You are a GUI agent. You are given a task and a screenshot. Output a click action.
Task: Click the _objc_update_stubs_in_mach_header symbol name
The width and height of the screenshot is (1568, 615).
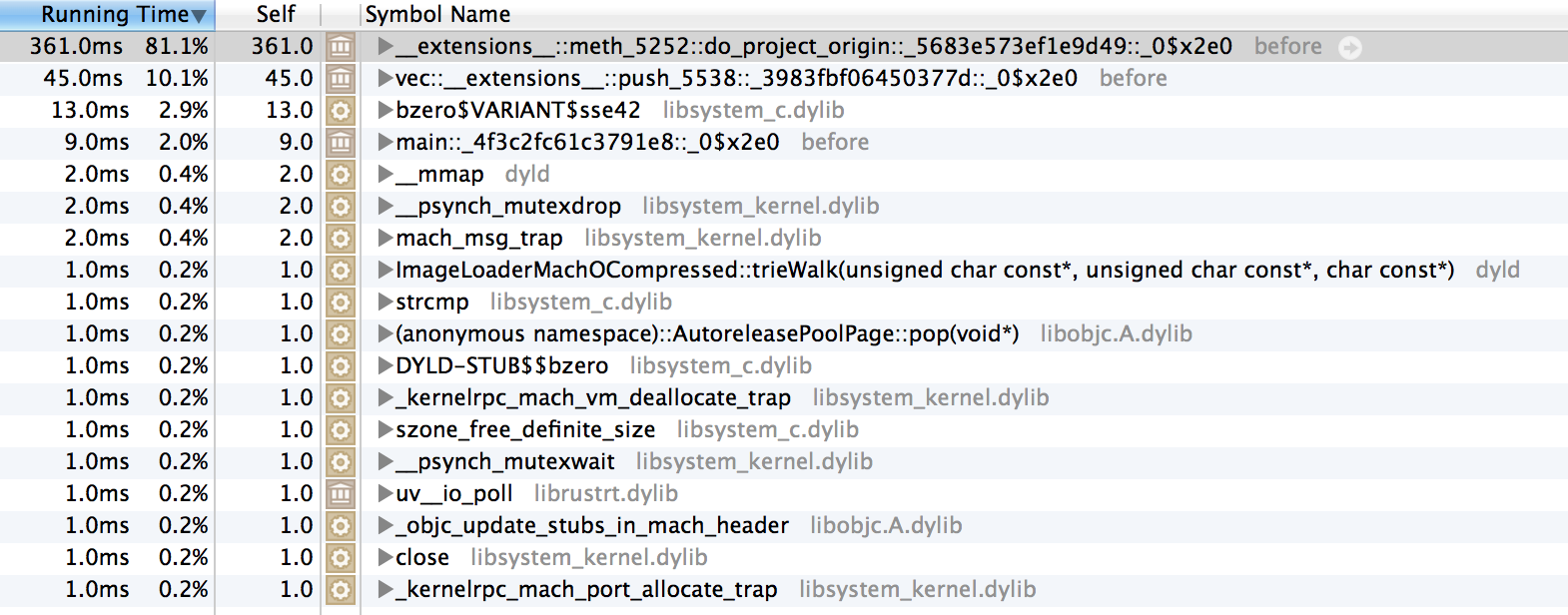pos(592,525)
